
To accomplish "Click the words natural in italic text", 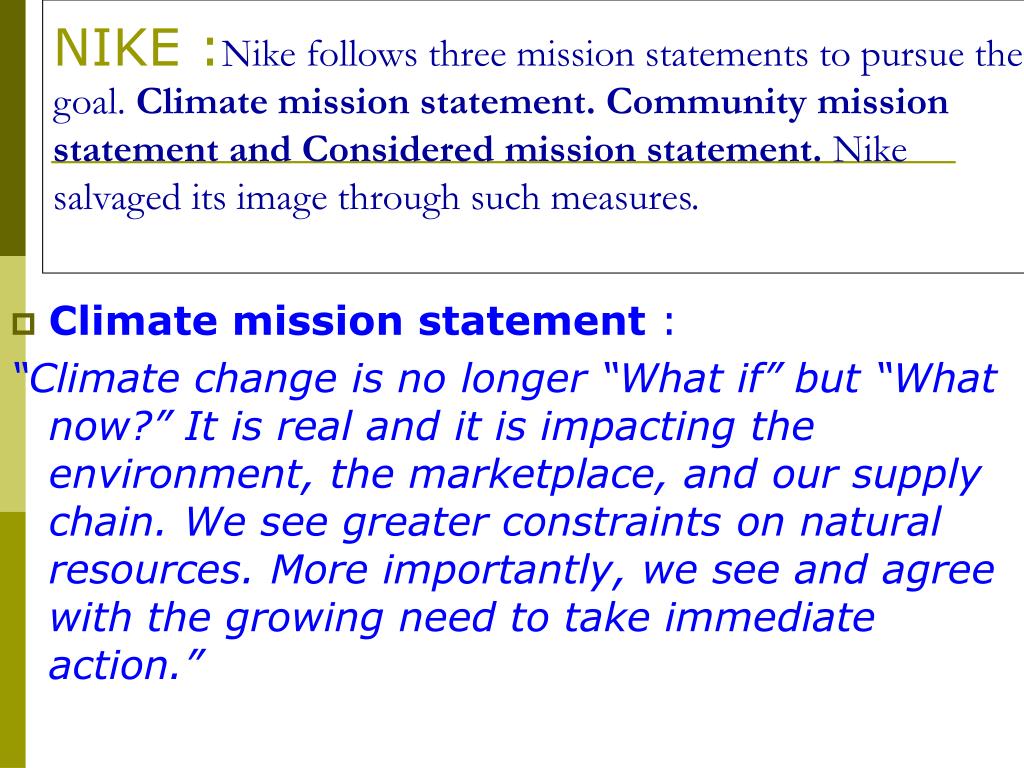I will (870, 522).
